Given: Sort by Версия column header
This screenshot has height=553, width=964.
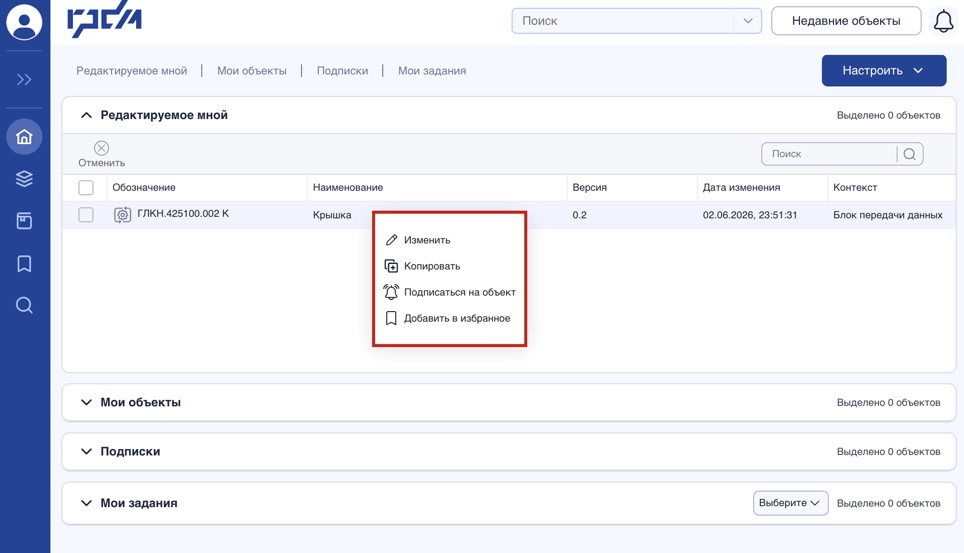Looking at the screenshot, I should click(590, 188).
